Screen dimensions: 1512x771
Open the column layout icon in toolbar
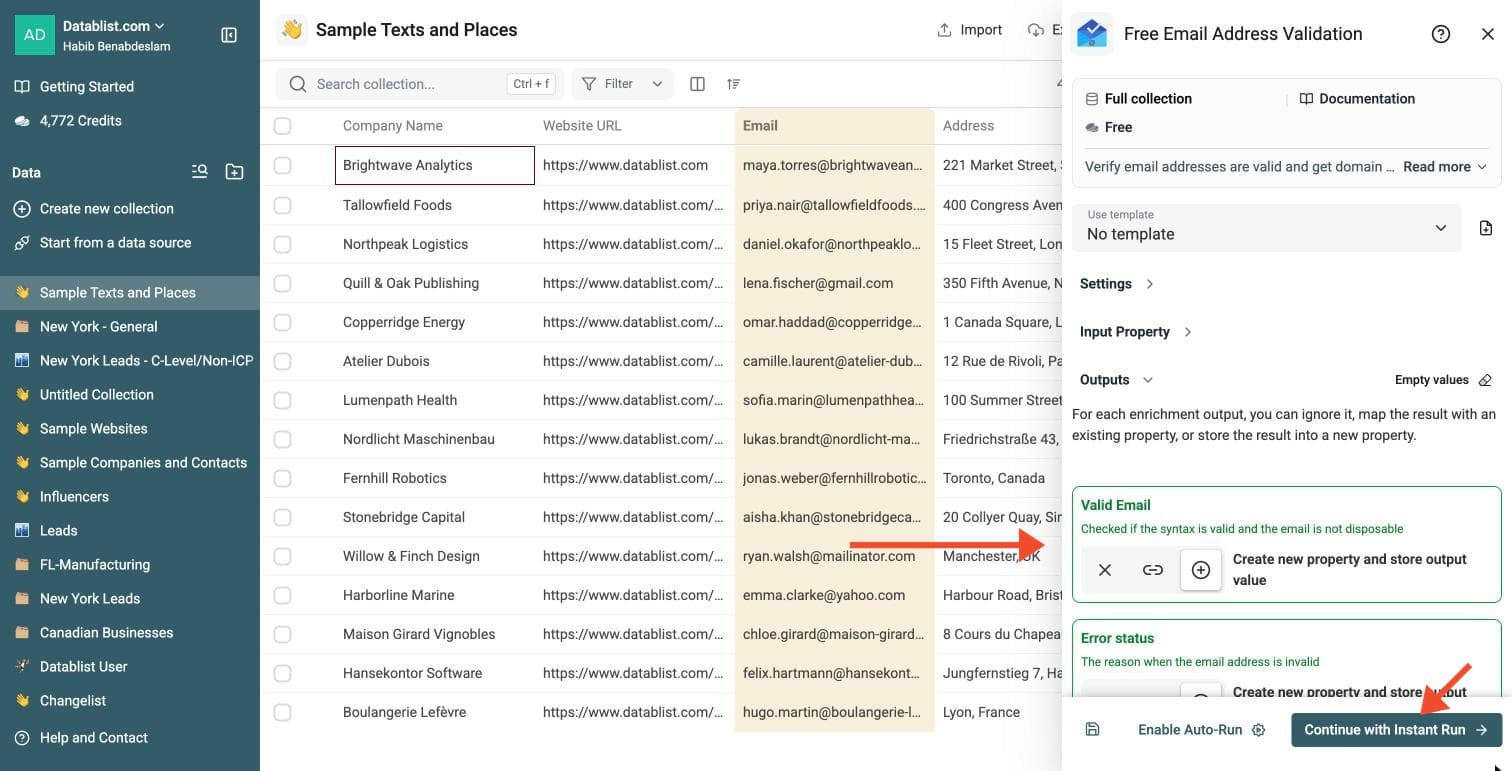pos(698,84)
